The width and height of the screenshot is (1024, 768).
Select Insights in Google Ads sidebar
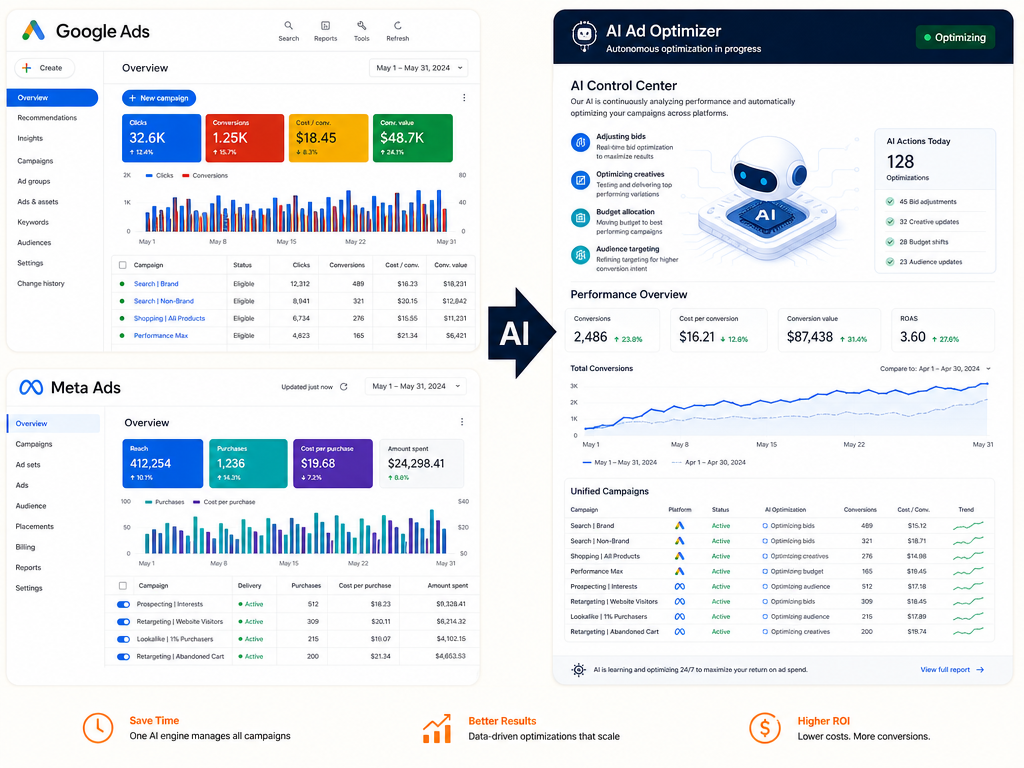click(30, 138)
